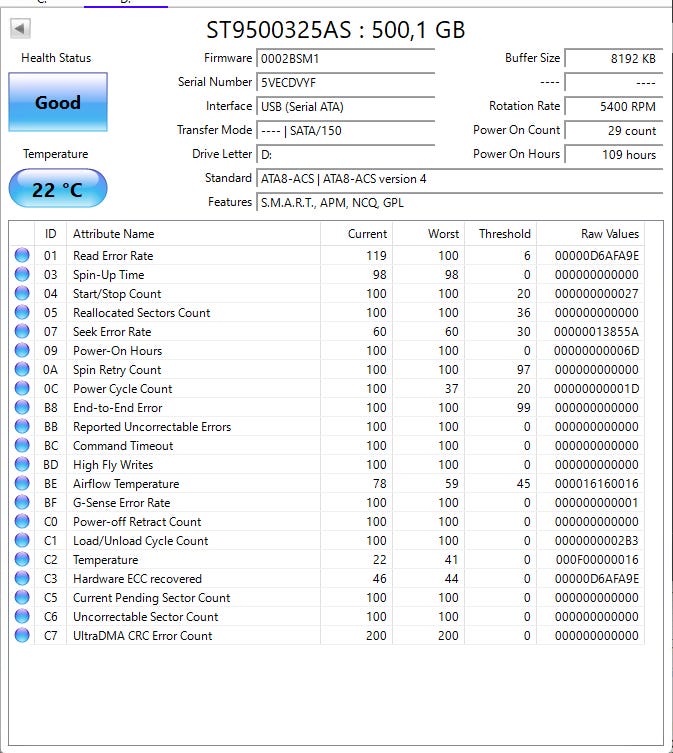This screenshot has width=673, height=753.
Task: Click the Firmware field showing 0002BSM1
Action: click(346, 59)
